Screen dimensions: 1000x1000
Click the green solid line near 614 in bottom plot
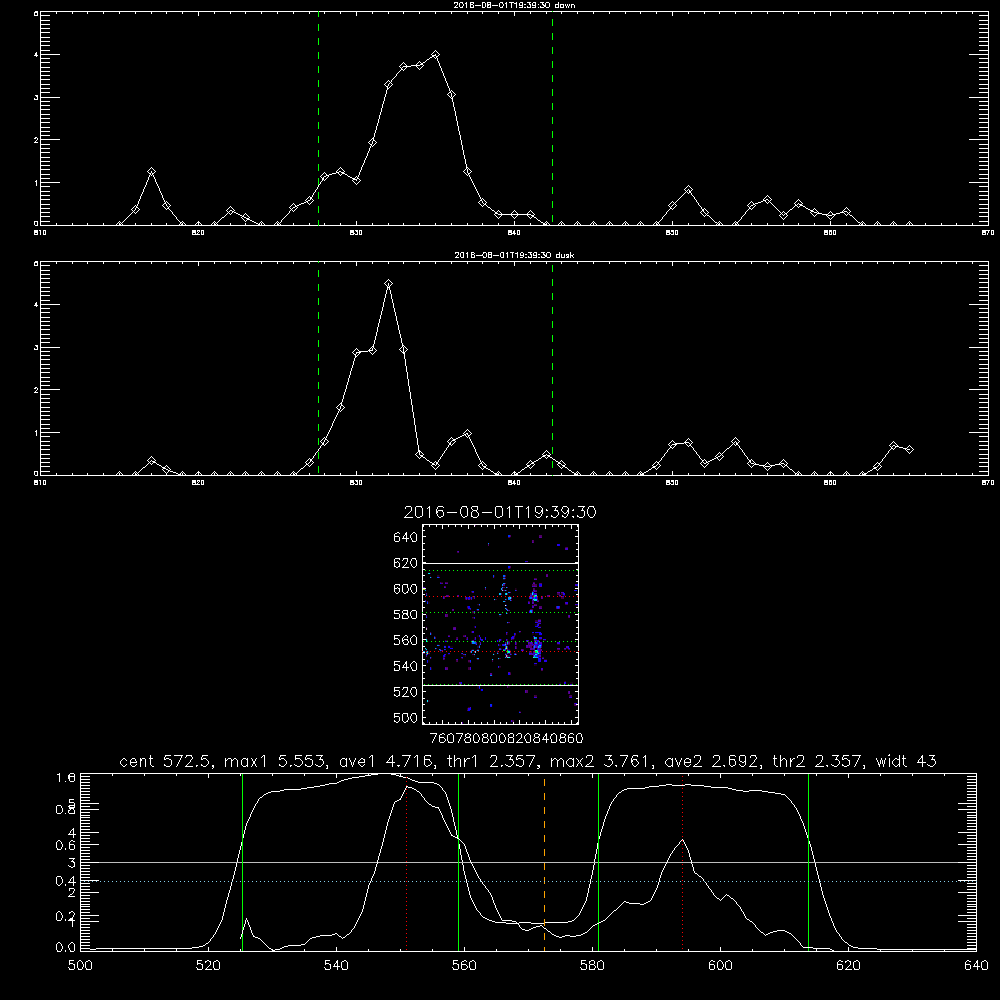[808, 862]
